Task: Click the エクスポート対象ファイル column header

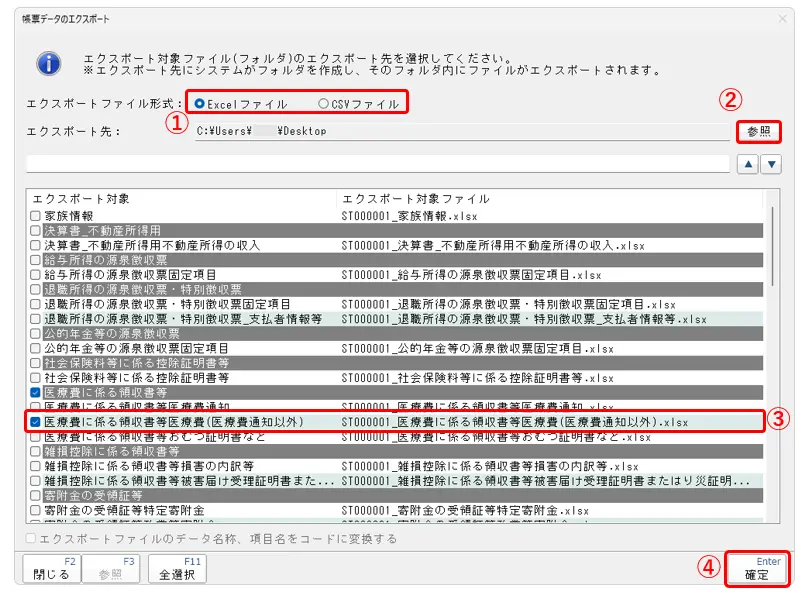Action: click(548, 198)
